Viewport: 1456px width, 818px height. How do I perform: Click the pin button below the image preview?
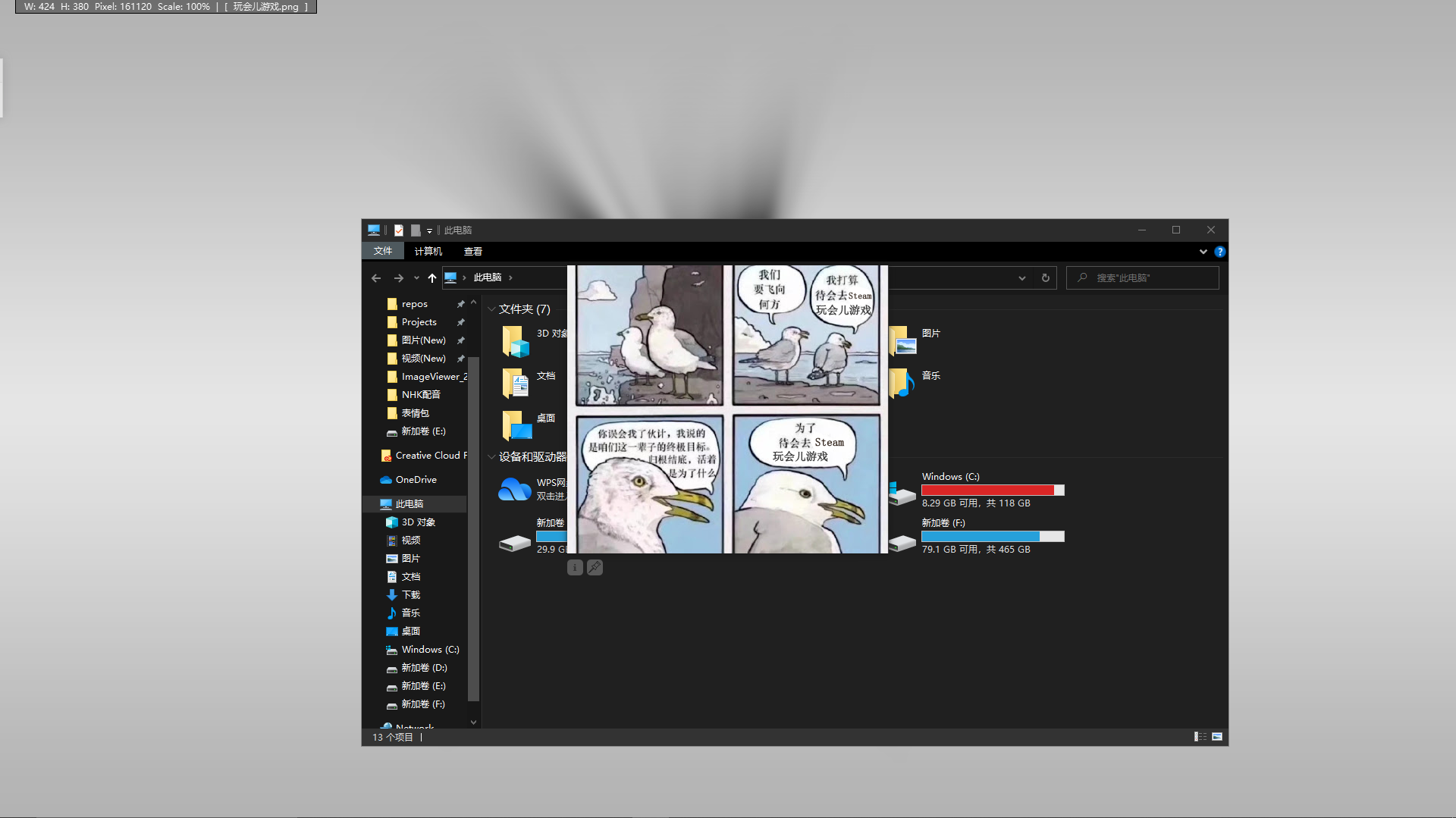595,567
